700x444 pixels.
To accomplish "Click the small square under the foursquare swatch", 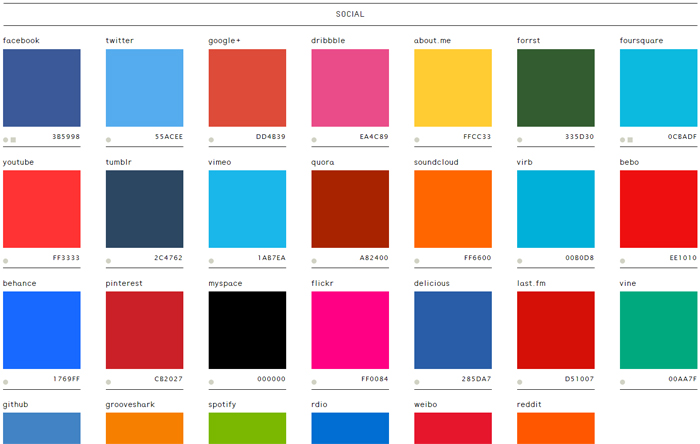I will pyautogui.click(x=630, y=140).
